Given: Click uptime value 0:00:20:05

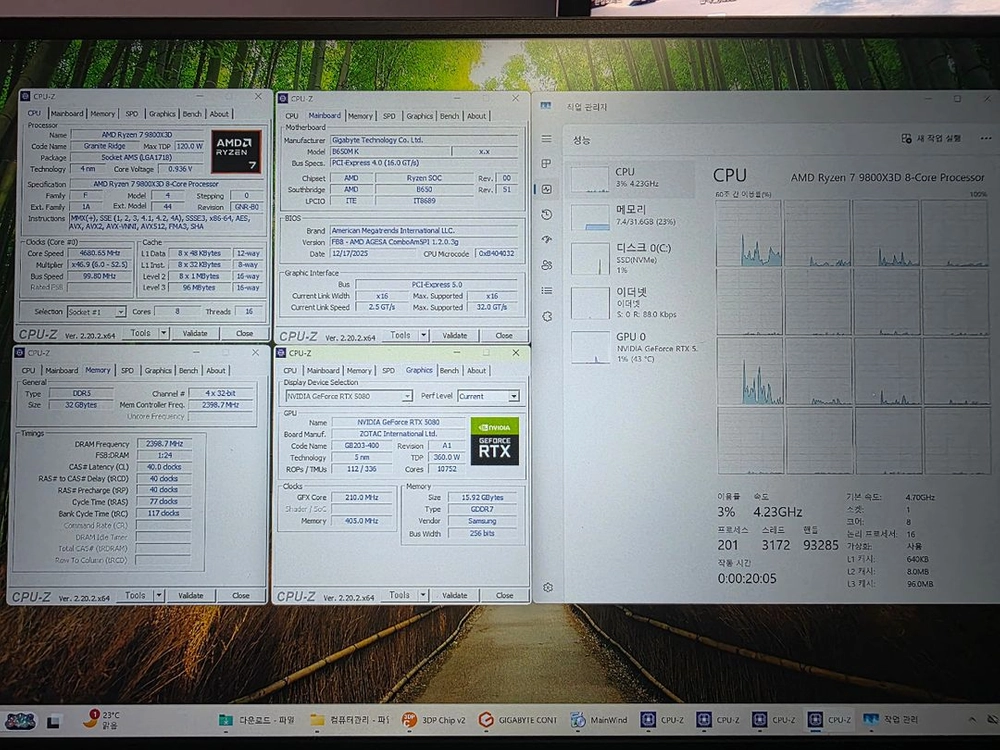Looking at the screenshot, I should (747, 578).
